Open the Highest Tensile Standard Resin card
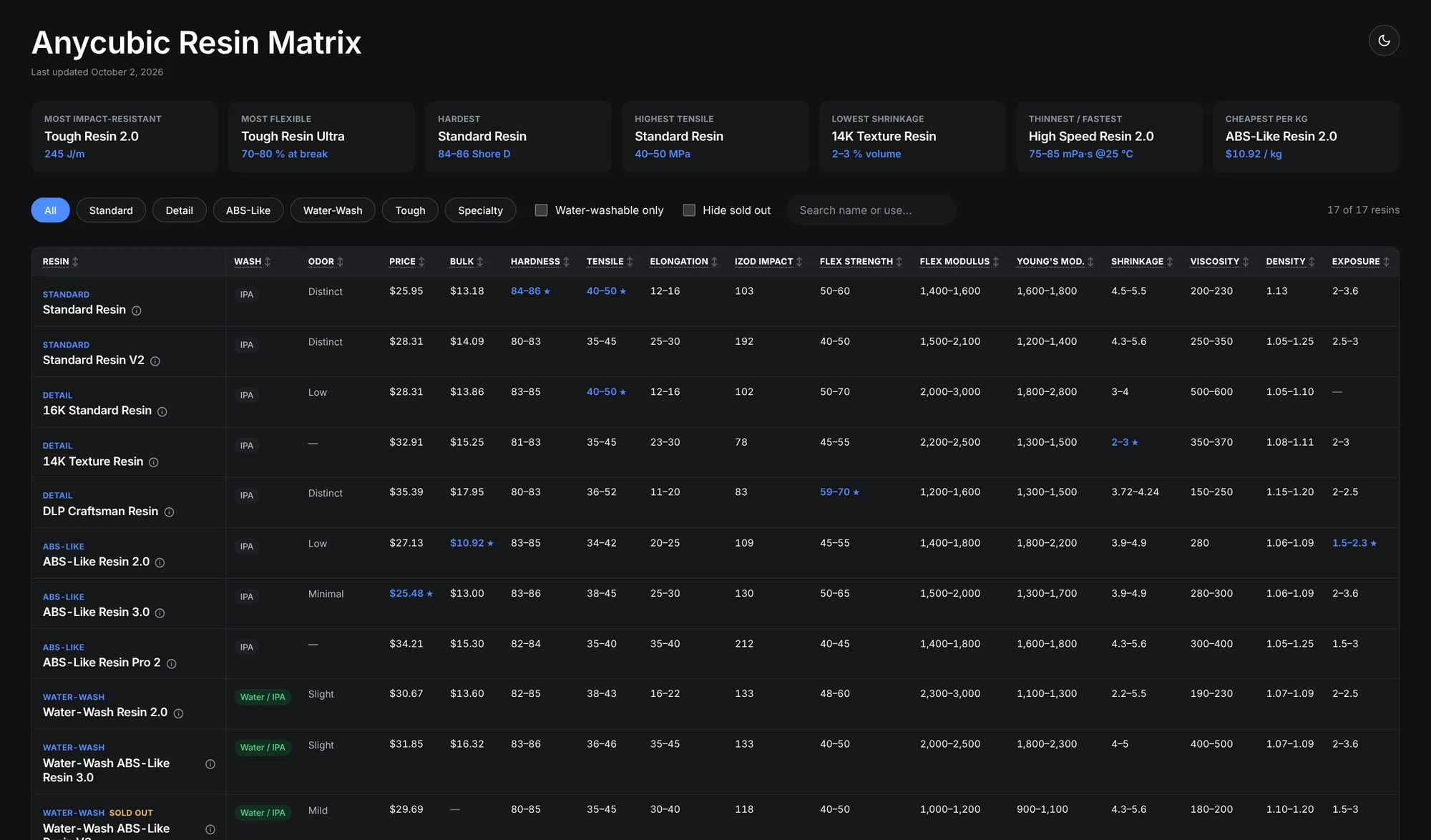 click(x=715, y=137)
